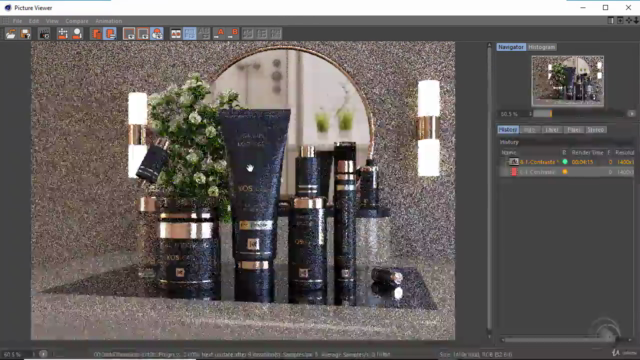
Task: Click the first Render Region frame icon
Action: click(x=129, y=34)
